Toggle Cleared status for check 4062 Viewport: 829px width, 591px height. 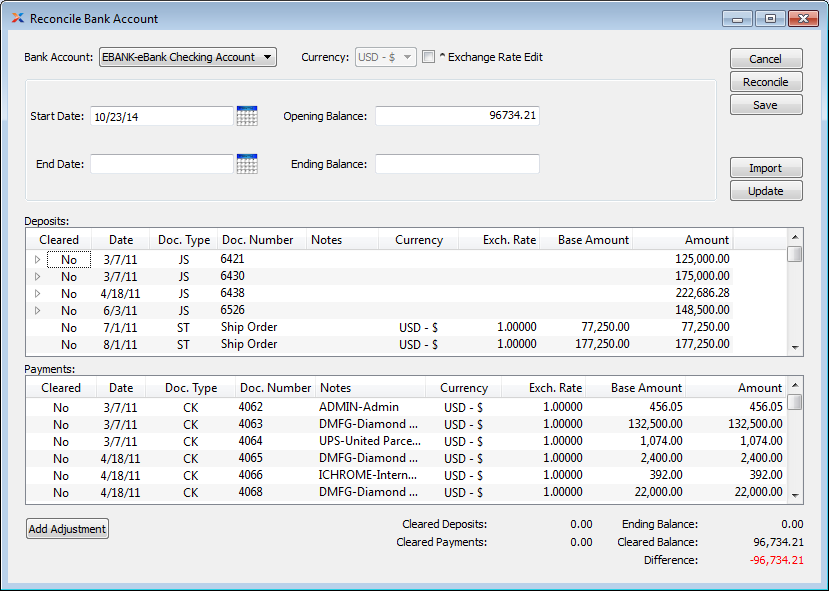(61, 407)
